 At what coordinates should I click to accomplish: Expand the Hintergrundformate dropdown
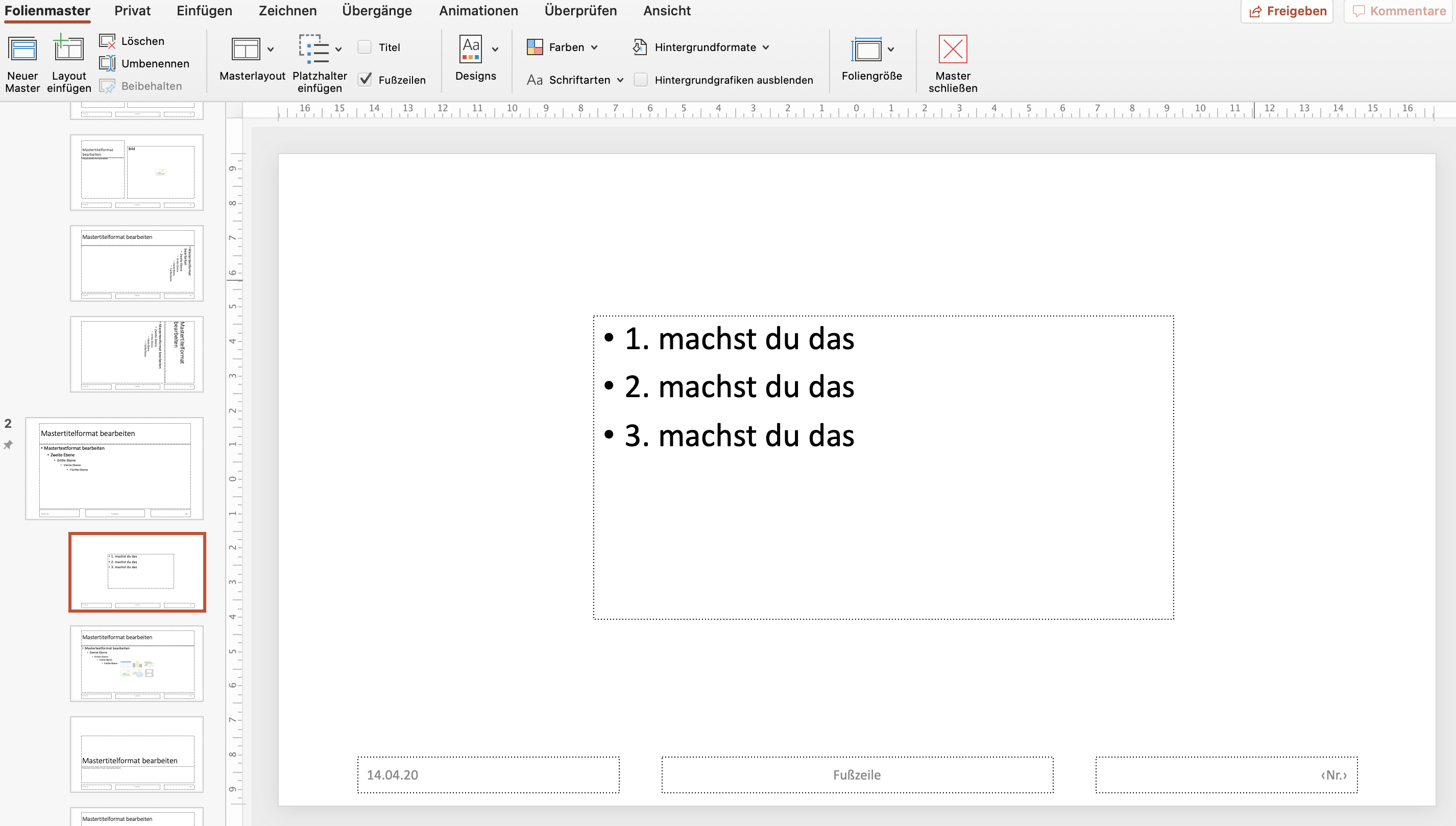tap(765, 47)
